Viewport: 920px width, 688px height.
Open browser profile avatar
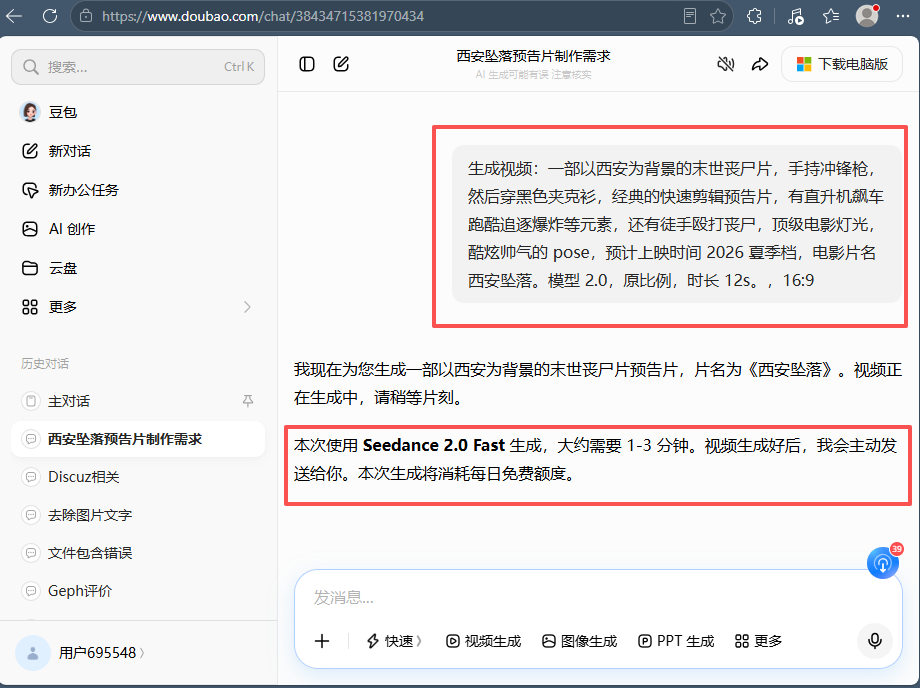[867, 16]
